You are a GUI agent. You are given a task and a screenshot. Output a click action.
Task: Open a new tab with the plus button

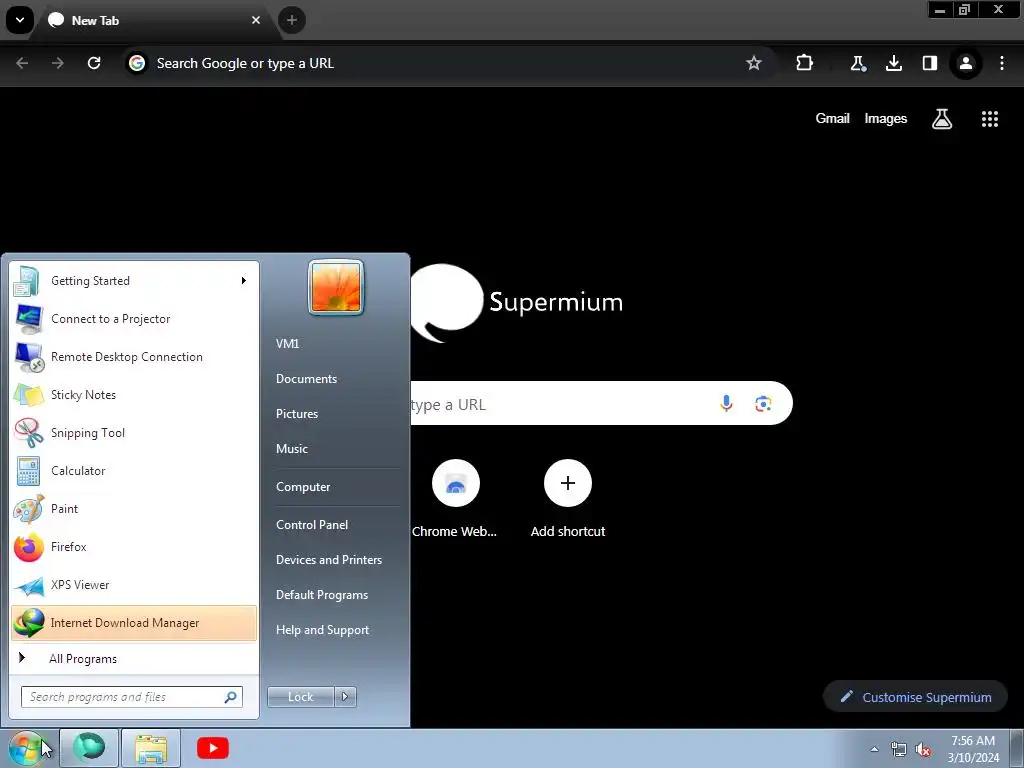click(292, 20)
